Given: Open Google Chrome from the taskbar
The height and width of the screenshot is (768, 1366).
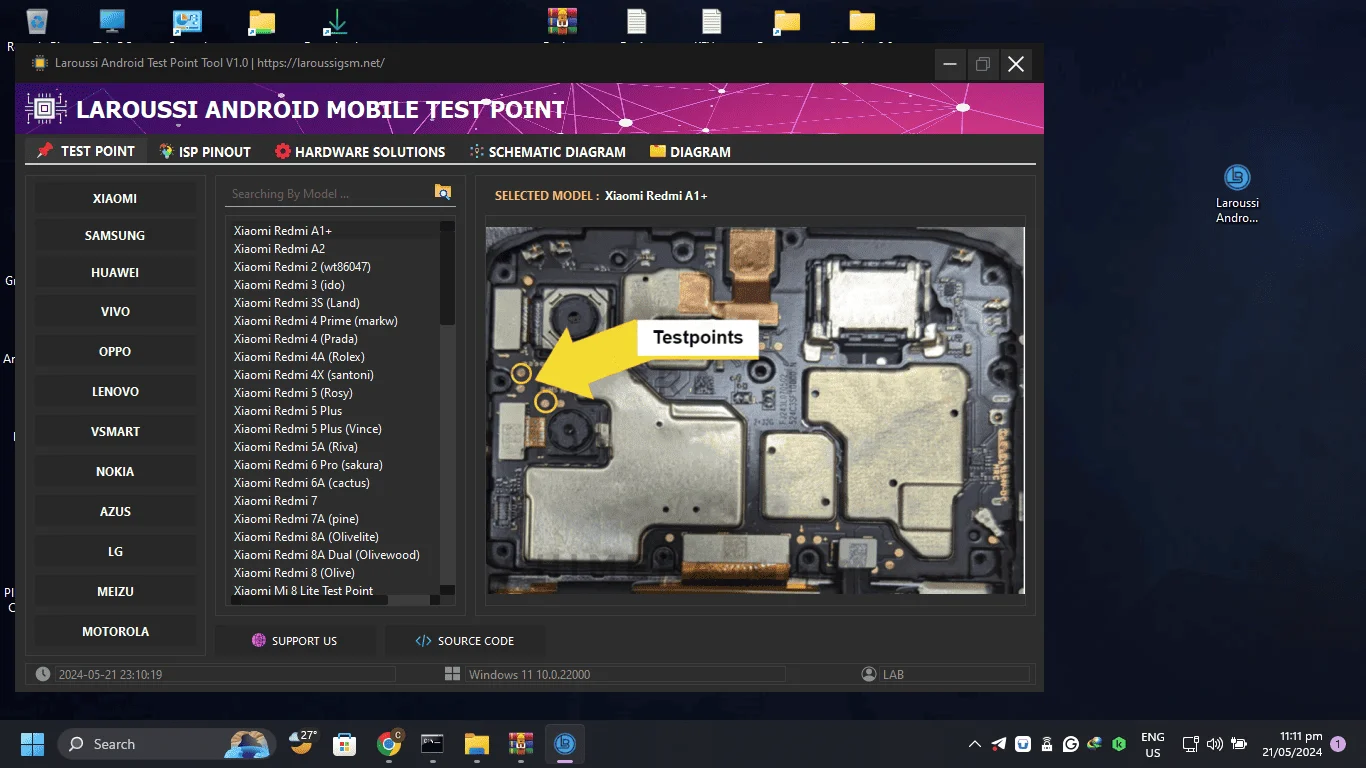Looking at the screenshot, I should tap(389, 744).
